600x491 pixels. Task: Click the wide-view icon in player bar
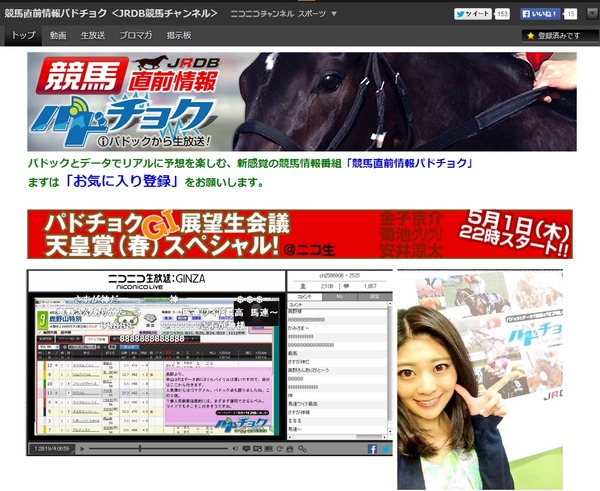tap(269, 449)
